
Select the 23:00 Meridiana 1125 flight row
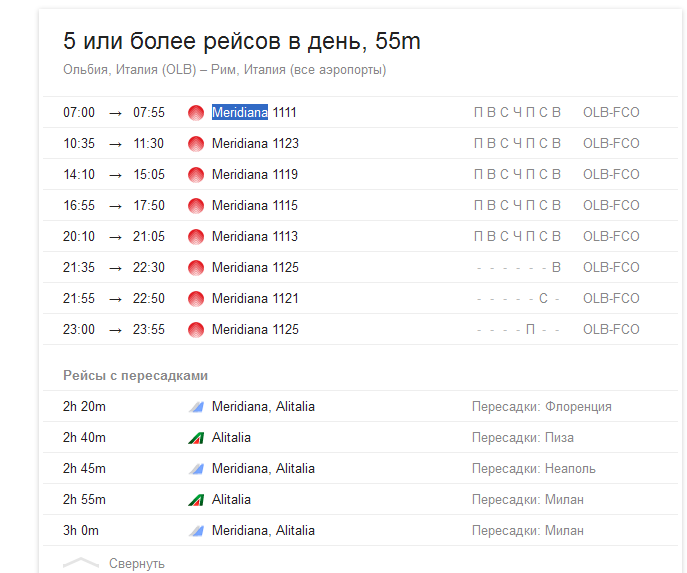click(x=254, y=330)
